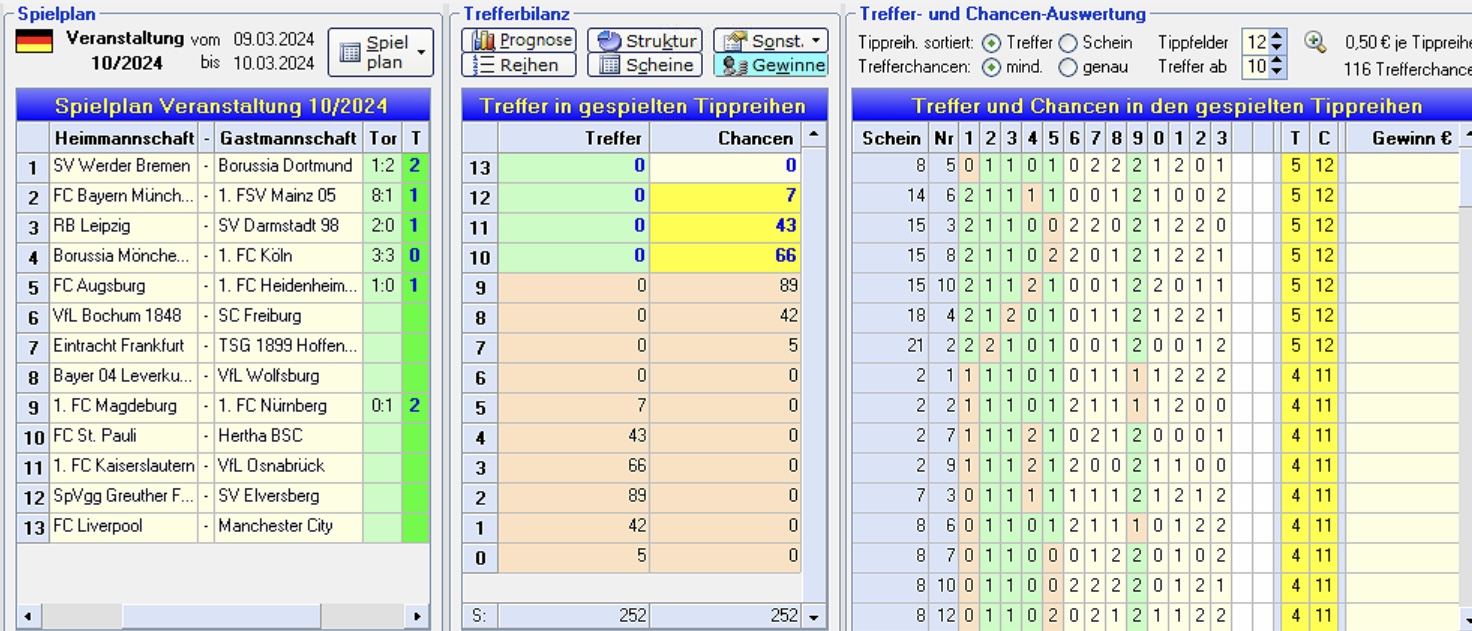Show the Scheine list
This screenshot has width=1472, height=631.
pyautogui.click(x=645, y=65)
